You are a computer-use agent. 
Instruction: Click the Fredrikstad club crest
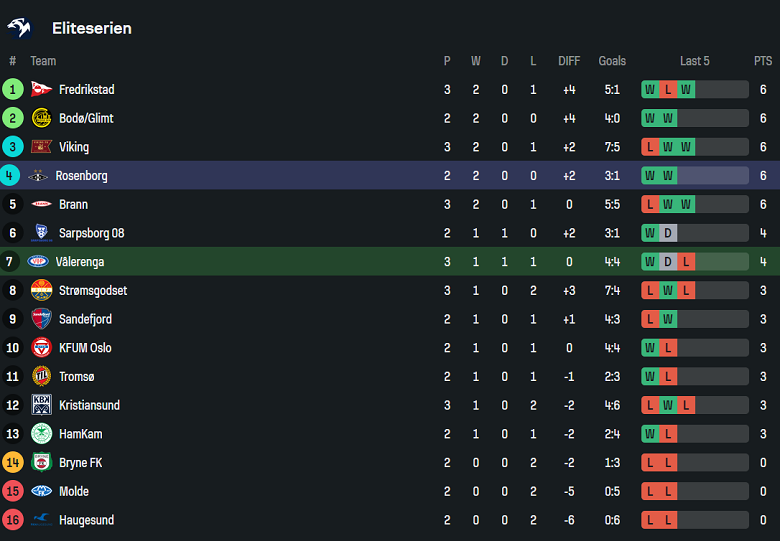(x=41, y=89)
